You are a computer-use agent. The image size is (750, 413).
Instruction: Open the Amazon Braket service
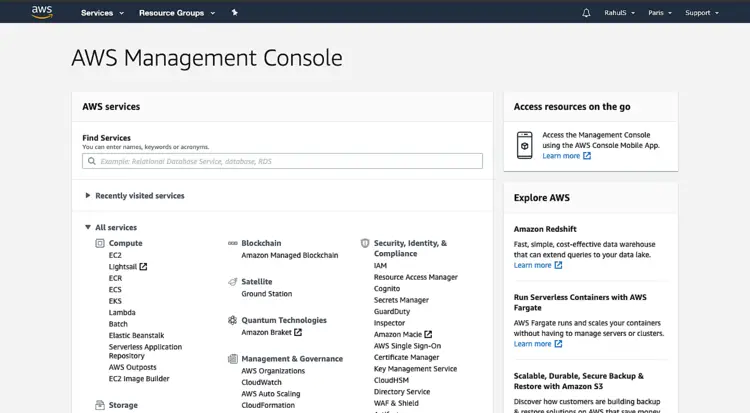(266, 332)
